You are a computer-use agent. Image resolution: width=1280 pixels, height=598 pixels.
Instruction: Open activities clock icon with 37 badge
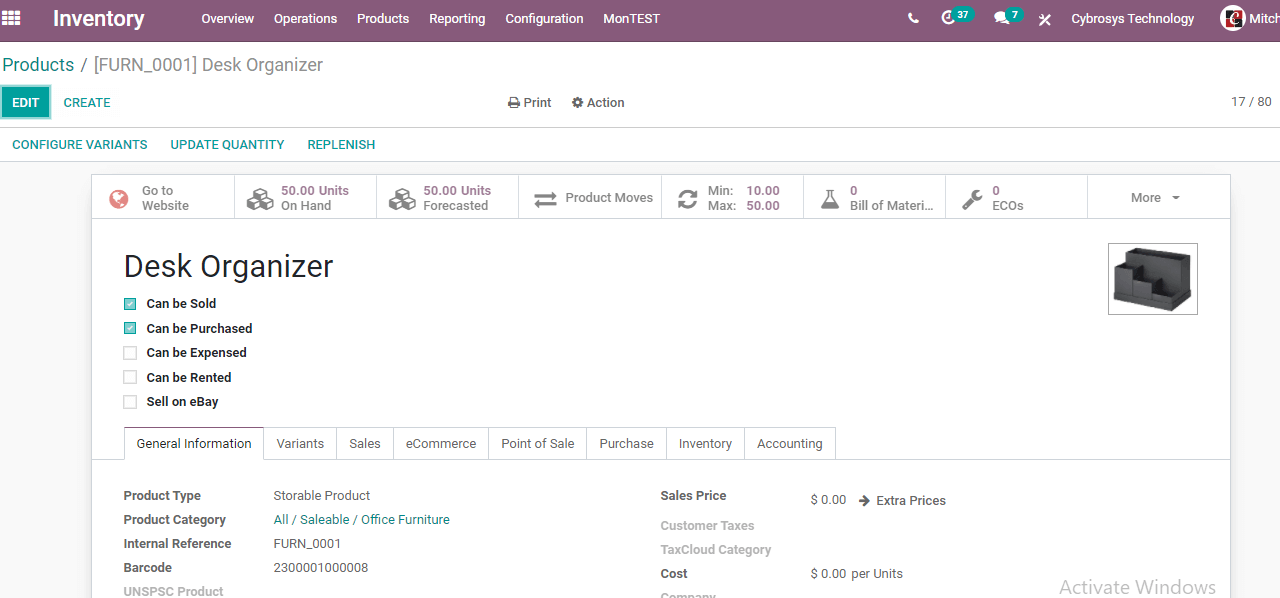(x=956, y=17)
